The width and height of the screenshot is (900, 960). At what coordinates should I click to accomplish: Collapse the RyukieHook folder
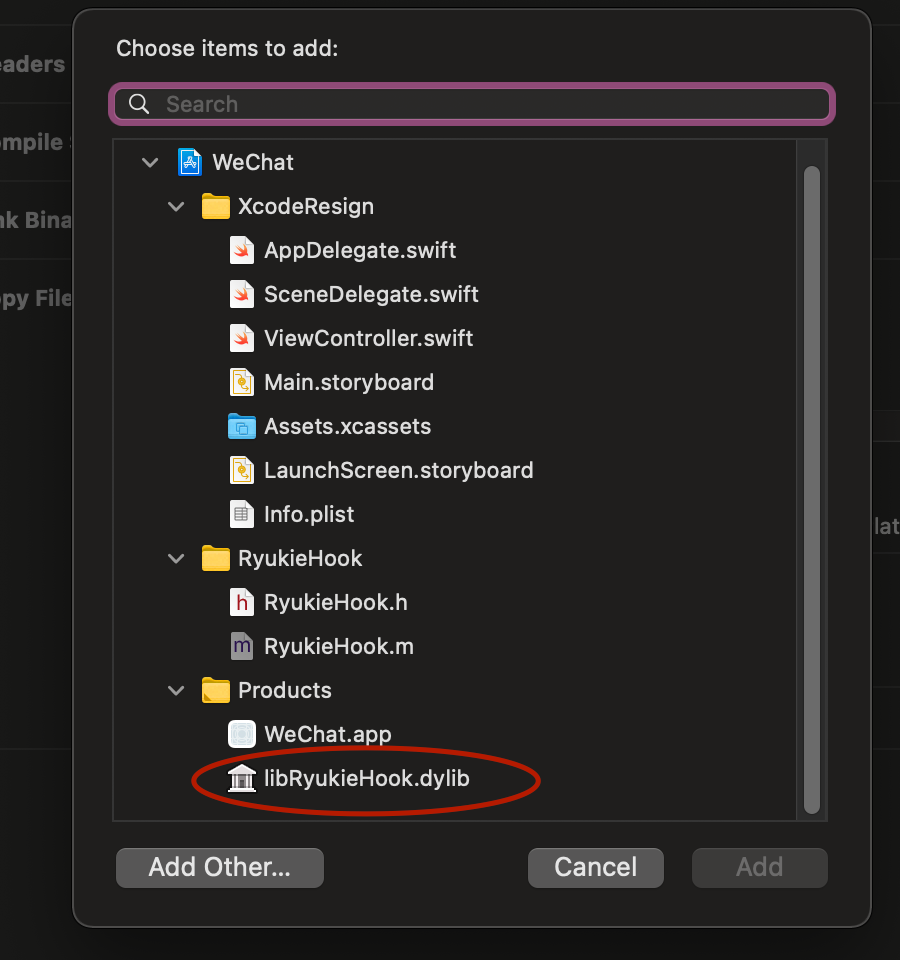pyautogui.click(x=176, y=559)
